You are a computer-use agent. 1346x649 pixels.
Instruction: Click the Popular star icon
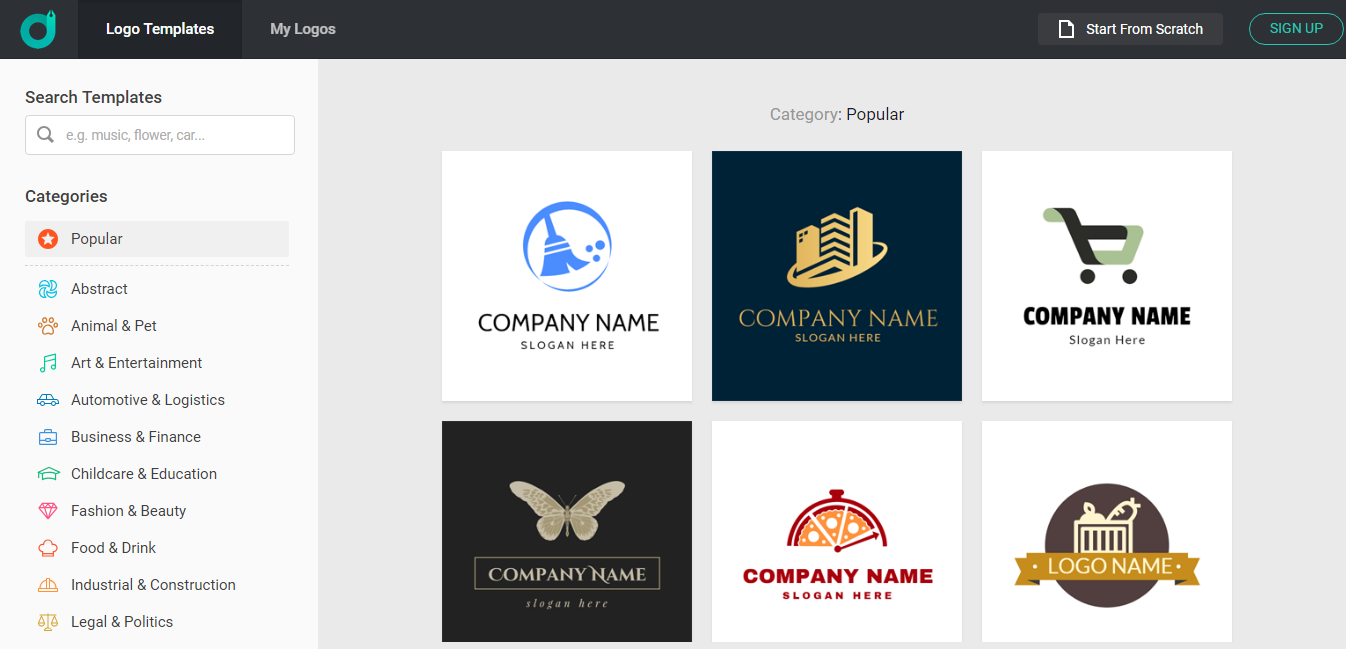coord(48,239)
